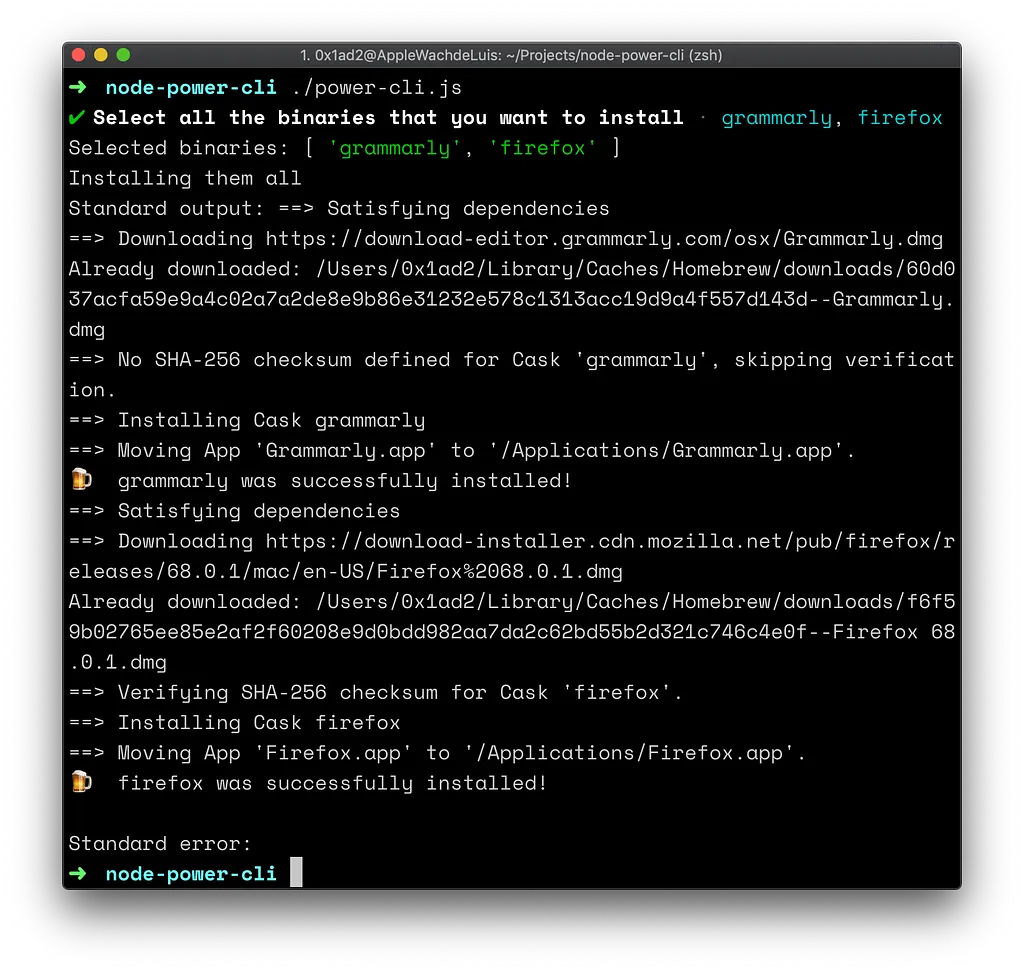
Task: Click the green zoom window button
Action: [x=123, y=55]
